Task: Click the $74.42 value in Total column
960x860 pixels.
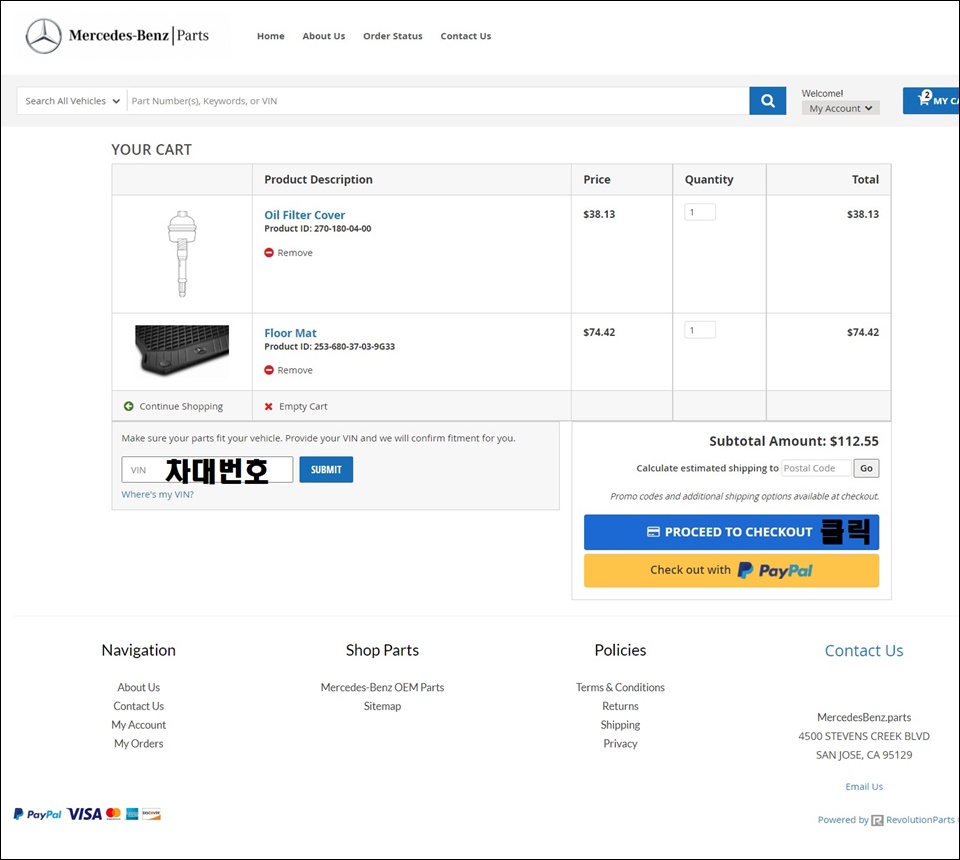Action: coord(863,332)
